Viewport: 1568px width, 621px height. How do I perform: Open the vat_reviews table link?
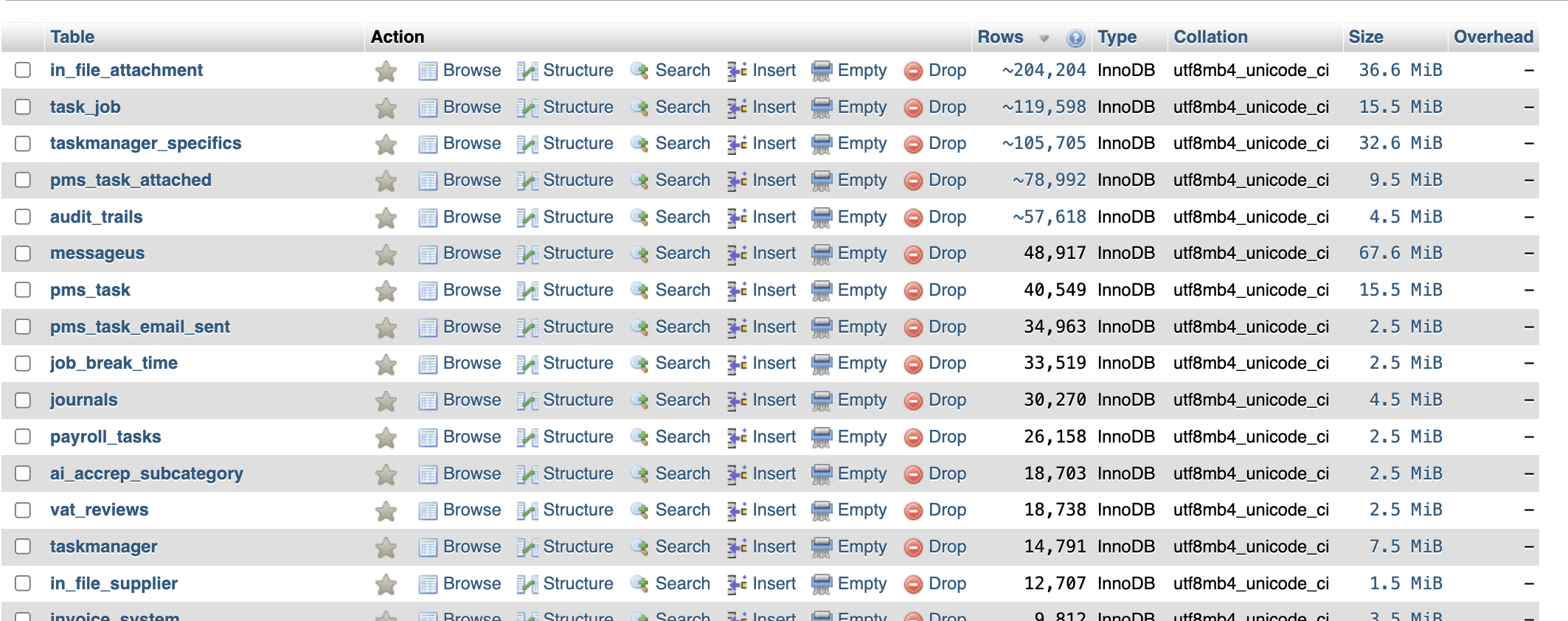99,510
